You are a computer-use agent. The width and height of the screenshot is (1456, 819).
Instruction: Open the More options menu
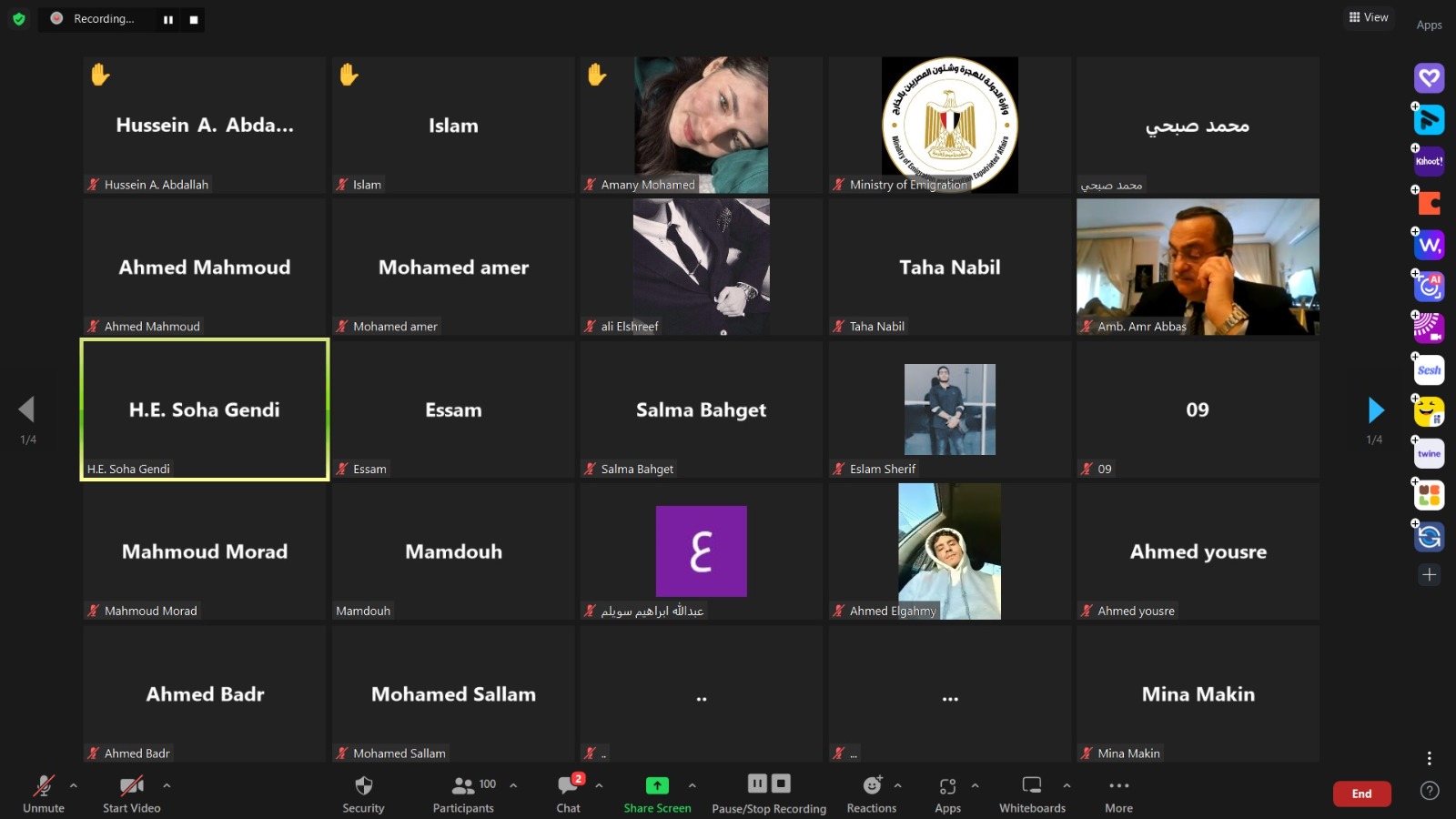point(1118,786)
